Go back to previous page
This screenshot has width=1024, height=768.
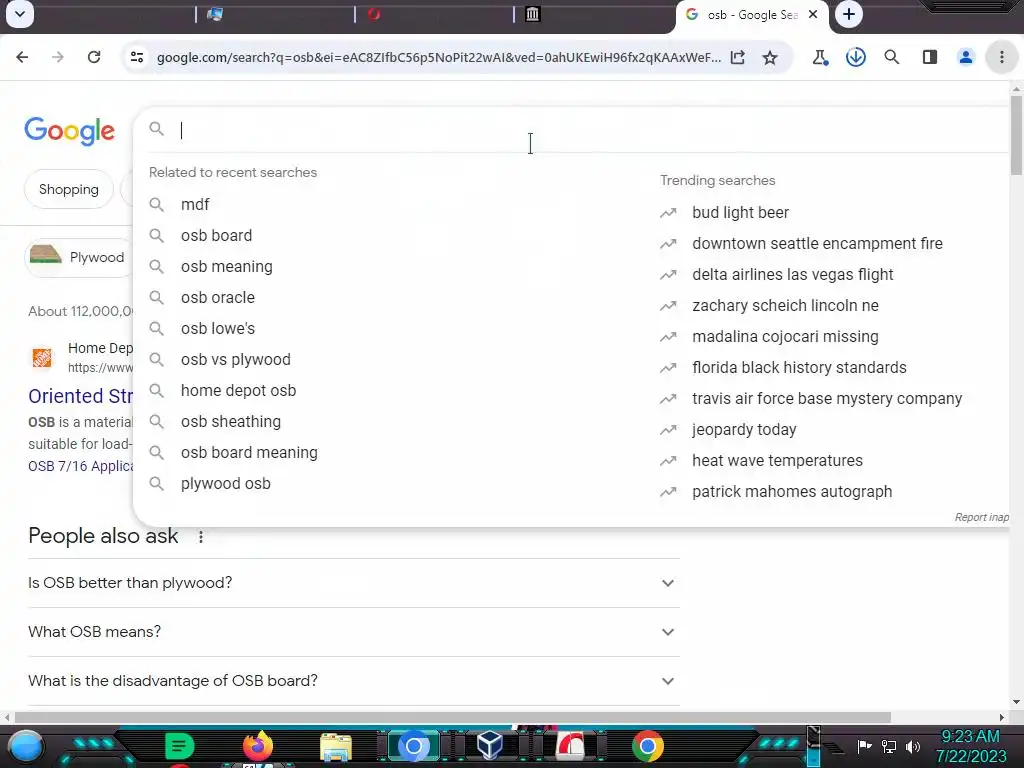(22, 57)
